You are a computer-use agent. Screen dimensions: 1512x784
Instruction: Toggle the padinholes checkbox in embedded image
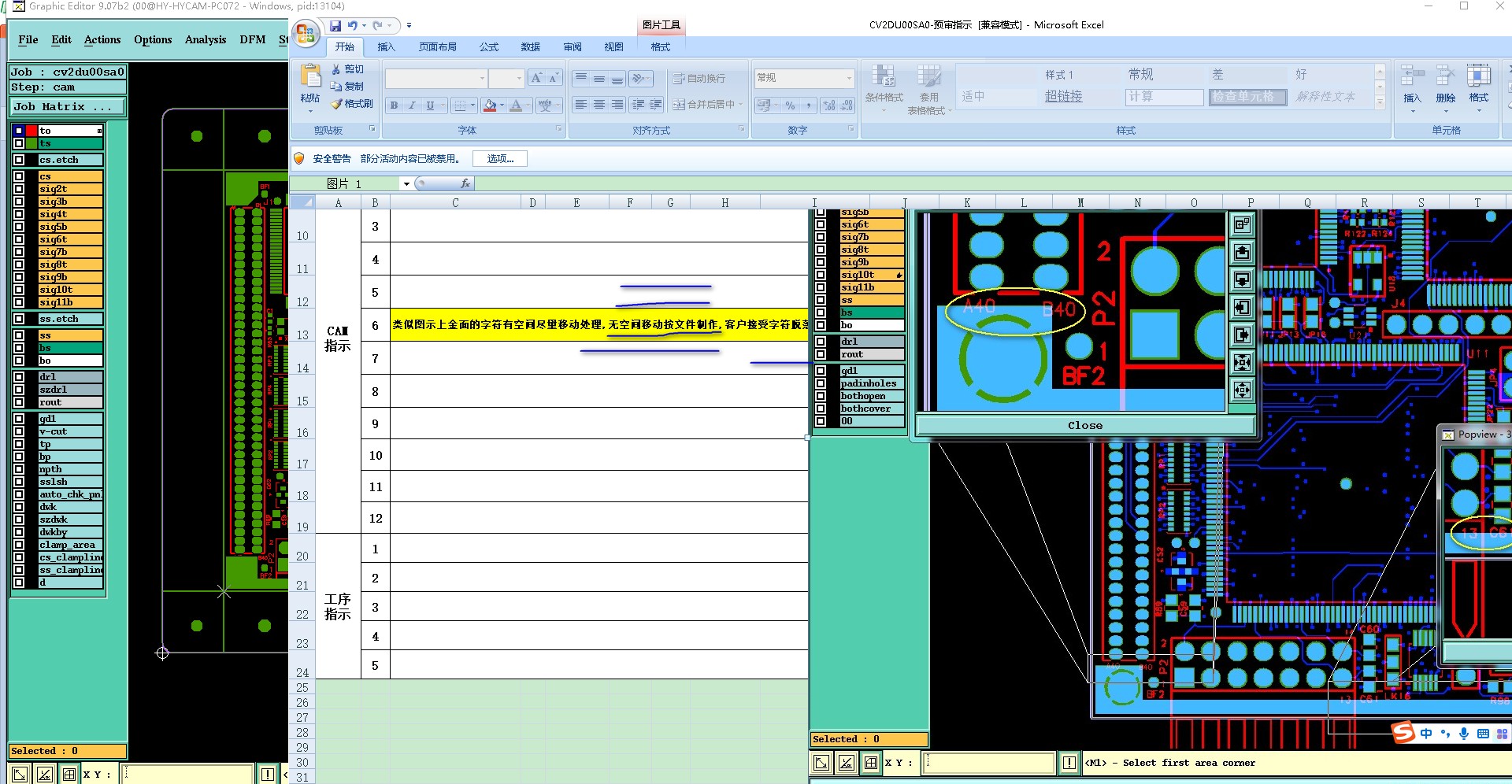point(821,383)
